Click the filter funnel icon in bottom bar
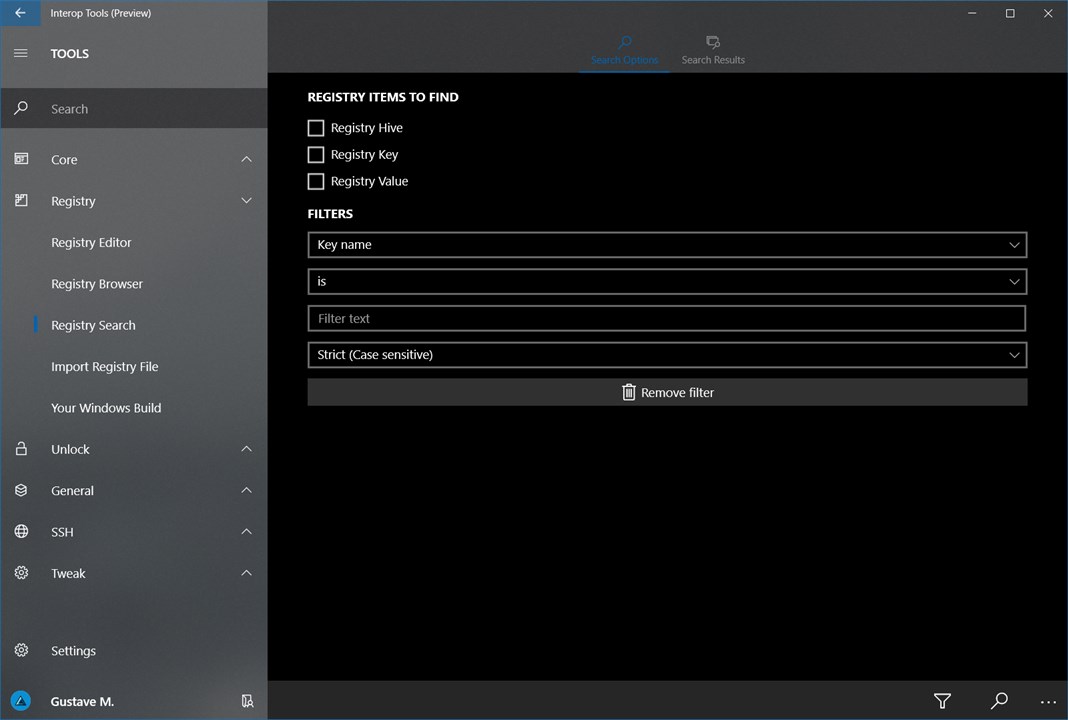This screenshot has width=1068, height=720. tap(942, 700)
